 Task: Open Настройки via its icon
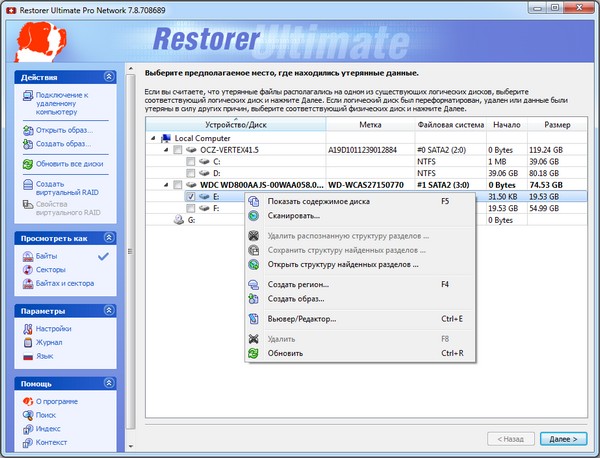[x=28, y=329]
